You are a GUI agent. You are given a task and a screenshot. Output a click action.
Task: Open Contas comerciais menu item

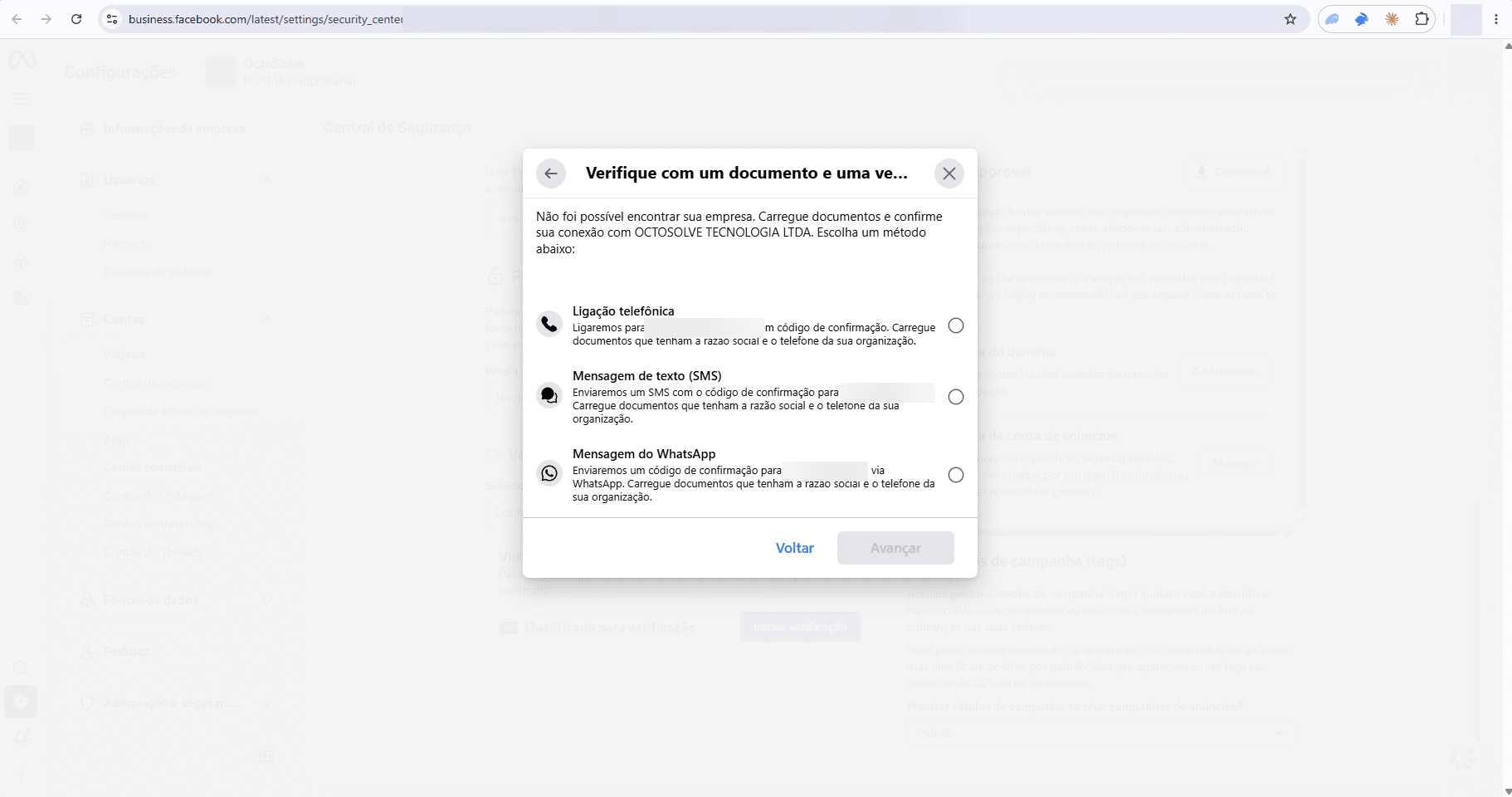click(152, 467)
